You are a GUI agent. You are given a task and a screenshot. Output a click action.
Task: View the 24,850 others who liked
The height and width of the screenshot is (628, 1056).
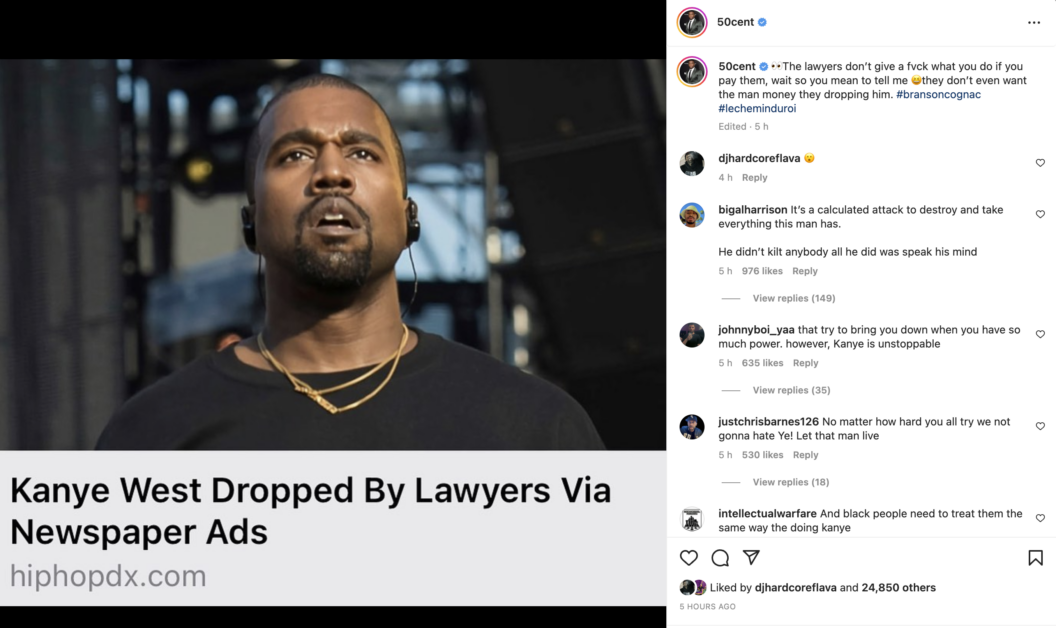[x=898, y=588]
